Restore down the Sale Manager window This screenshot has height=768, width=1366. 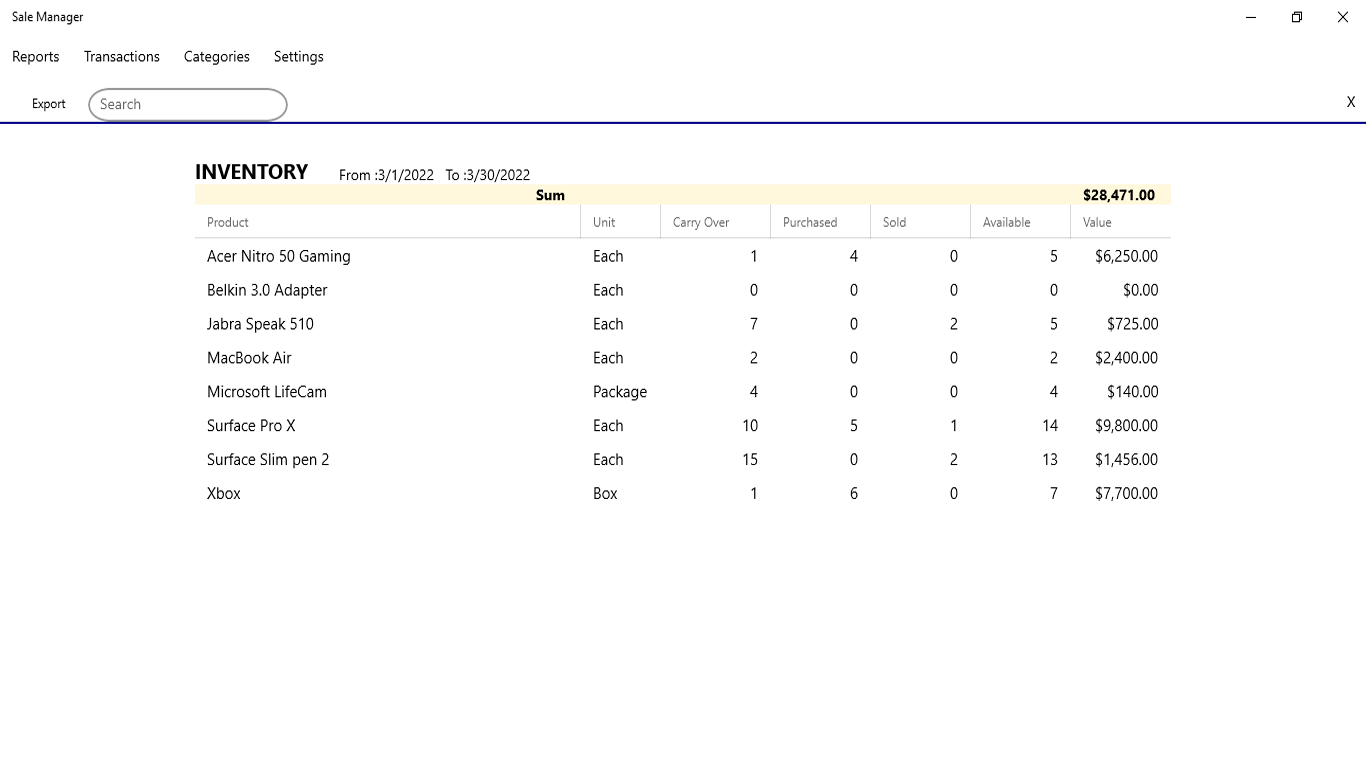click(x=1297, y=17)
